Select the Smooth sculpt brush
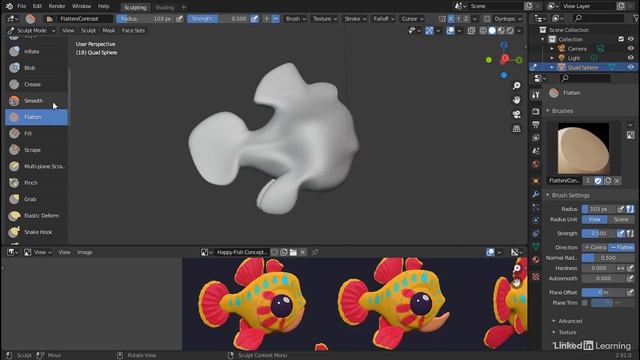 click(x=36, y=100)
